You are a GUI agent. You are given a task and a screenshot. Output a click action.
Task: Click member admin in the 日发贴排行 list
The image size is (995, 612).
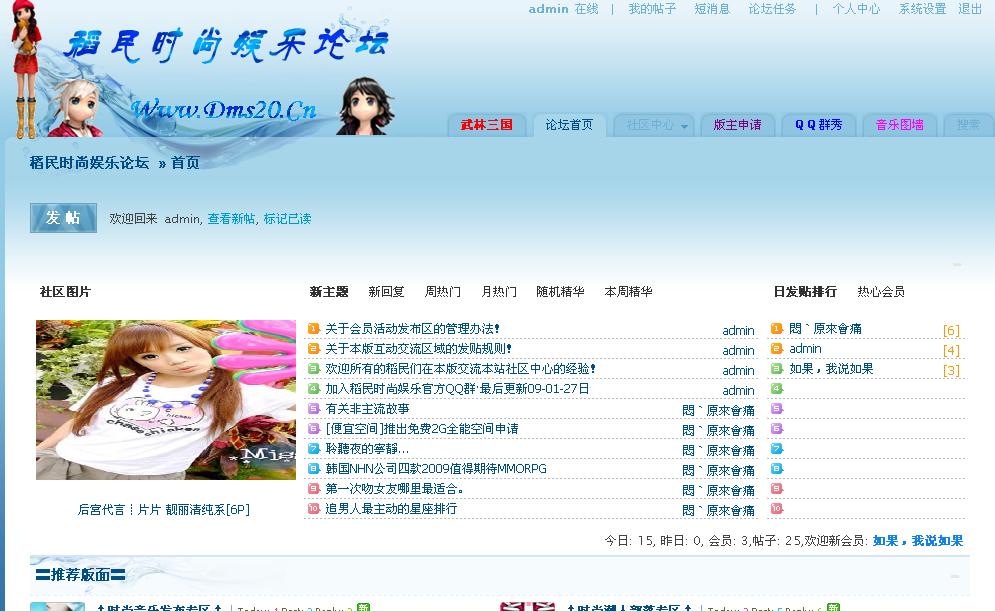[x=805, y=349]
